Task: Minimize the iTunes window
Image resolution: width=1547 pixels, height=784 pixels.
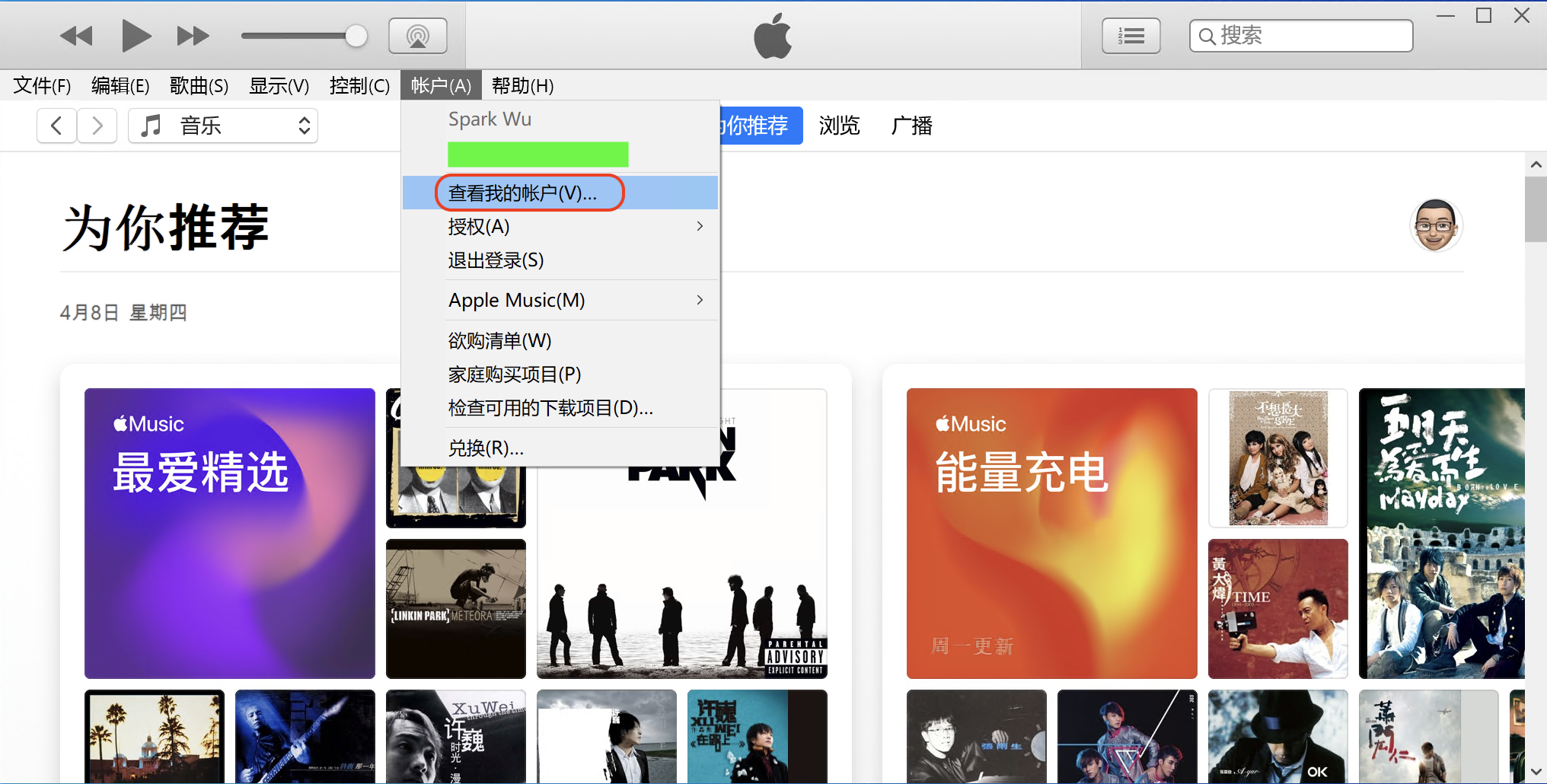Action: [x=1446, y=15]
